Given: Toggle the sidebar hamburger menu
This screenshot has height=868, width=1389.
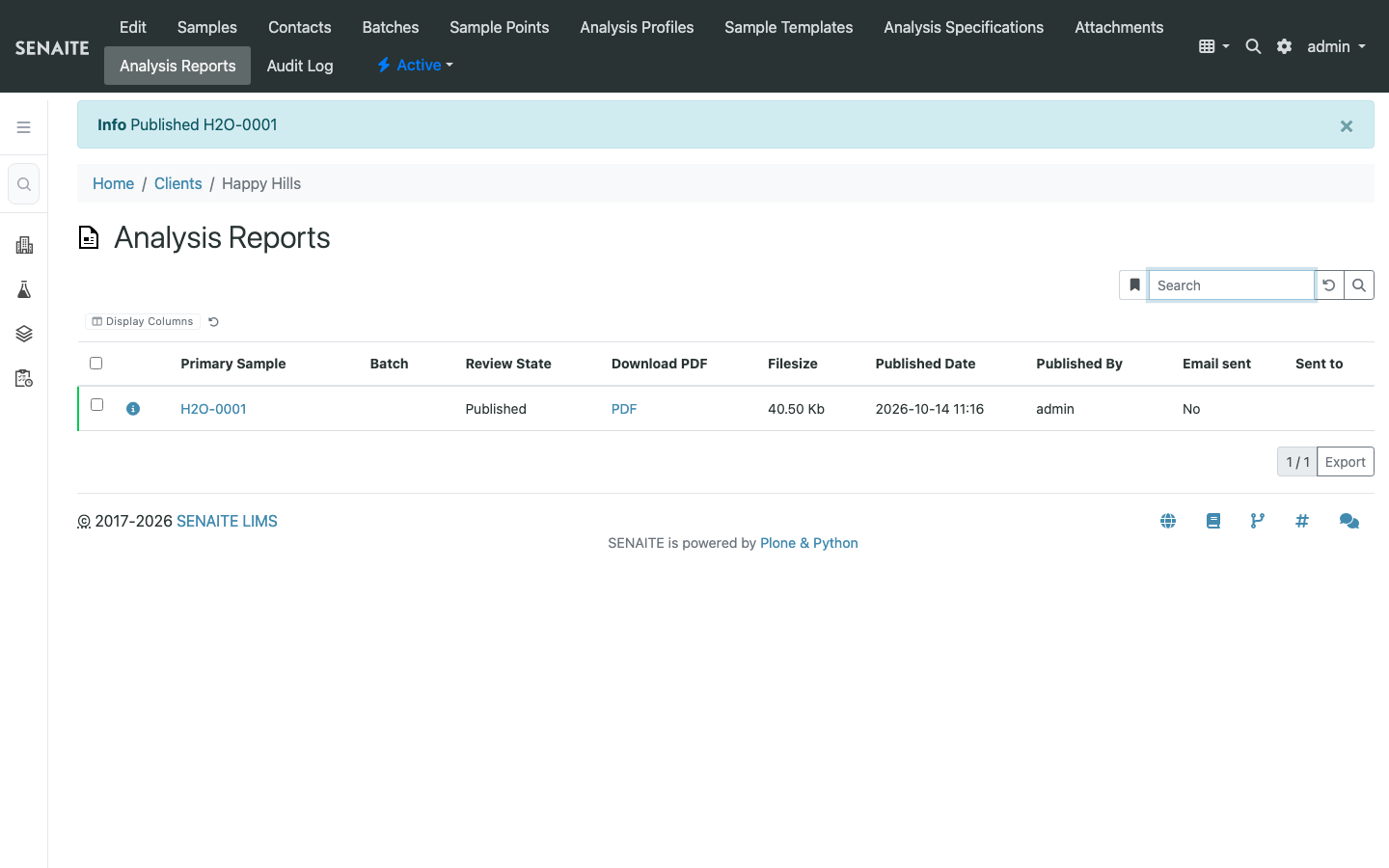Looking at the screenshot, I should tap(24, 127).
